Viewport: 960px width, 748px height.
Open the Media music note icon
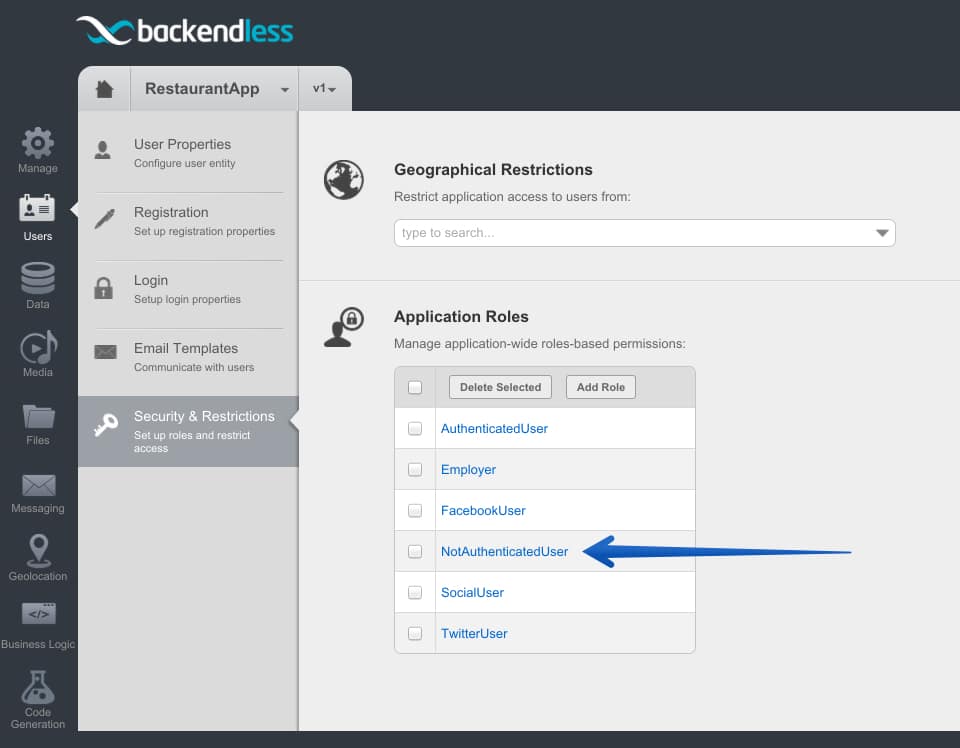click(x=39, y=347)
